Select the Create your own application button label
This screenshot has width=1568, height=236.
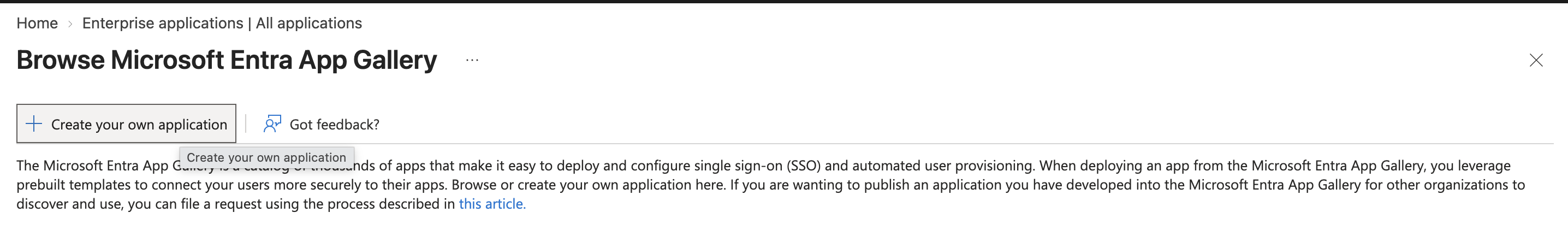pyautogui.click(x=139, y=125)
